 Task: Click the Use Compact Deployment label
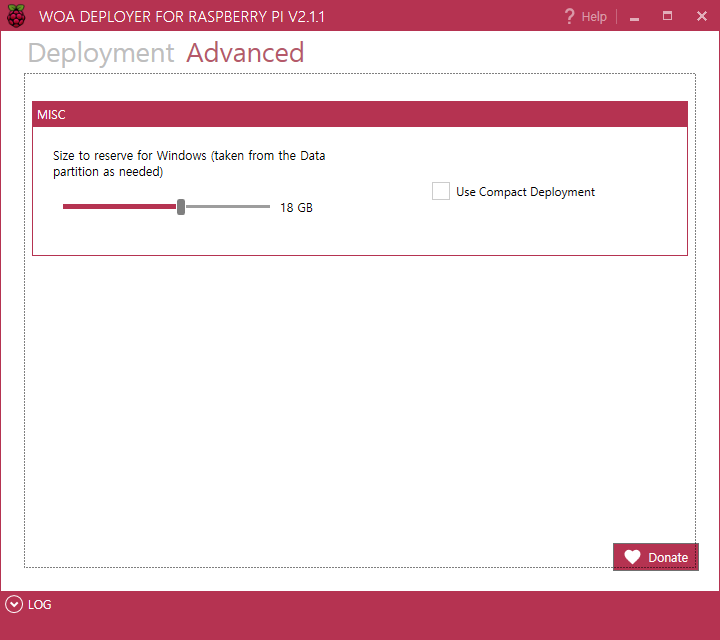[x=525, y=192]
